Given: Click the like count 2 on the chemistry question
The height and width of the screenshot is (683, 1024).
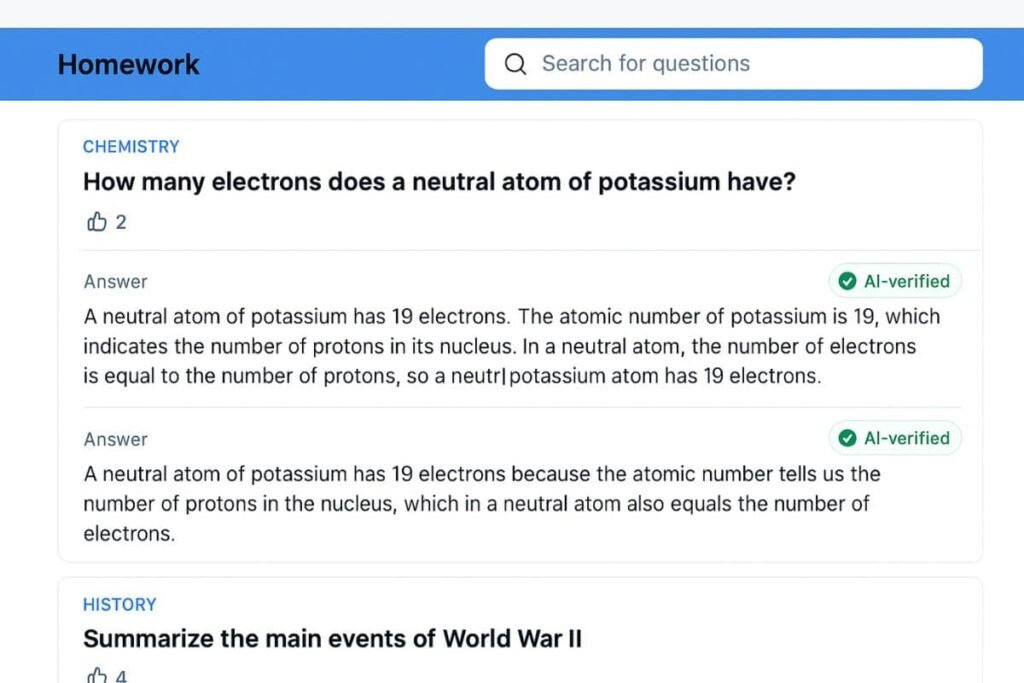Looking at the screenshot, I should 121,222.
